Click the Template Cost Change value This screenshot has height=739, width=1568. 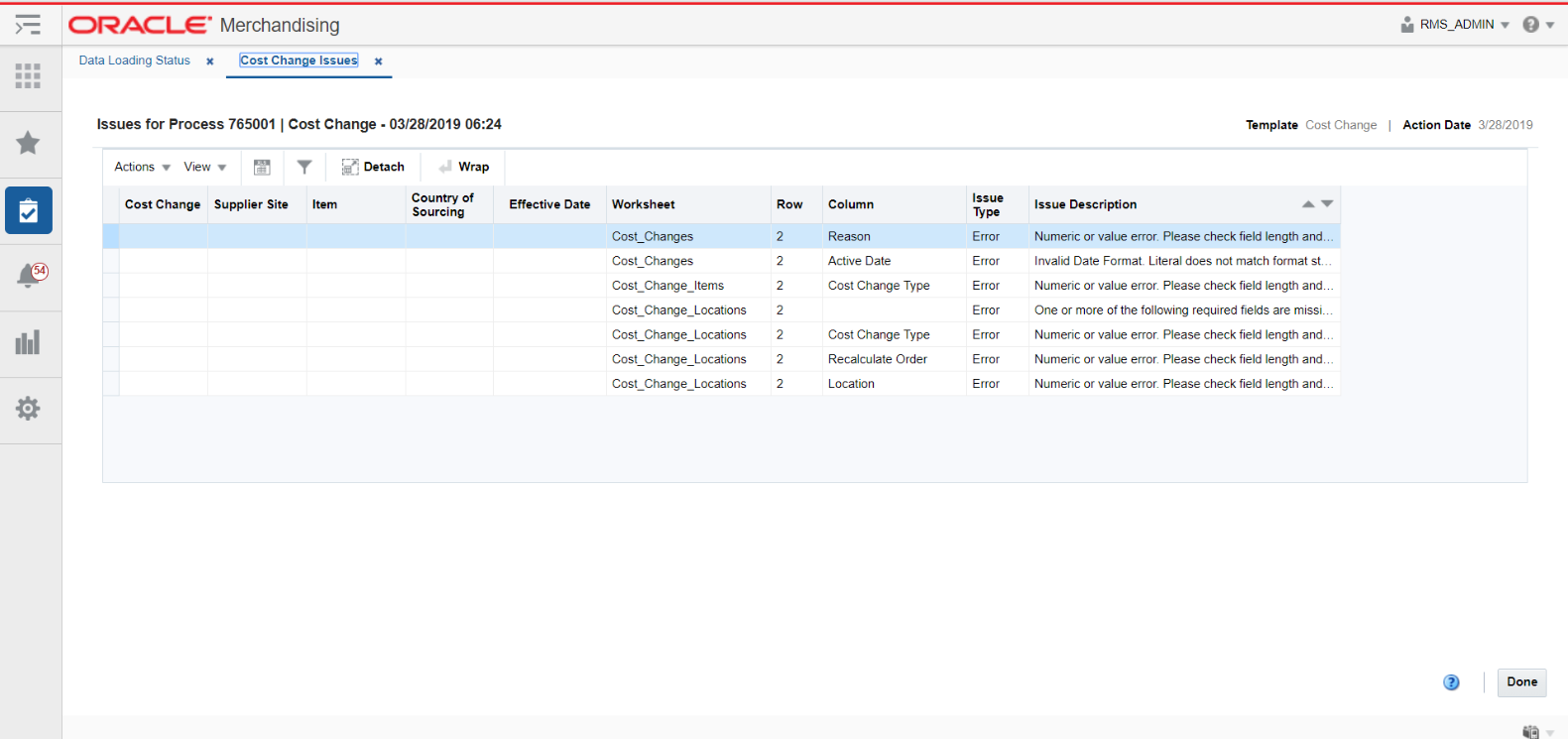[x=1341, y=125]
